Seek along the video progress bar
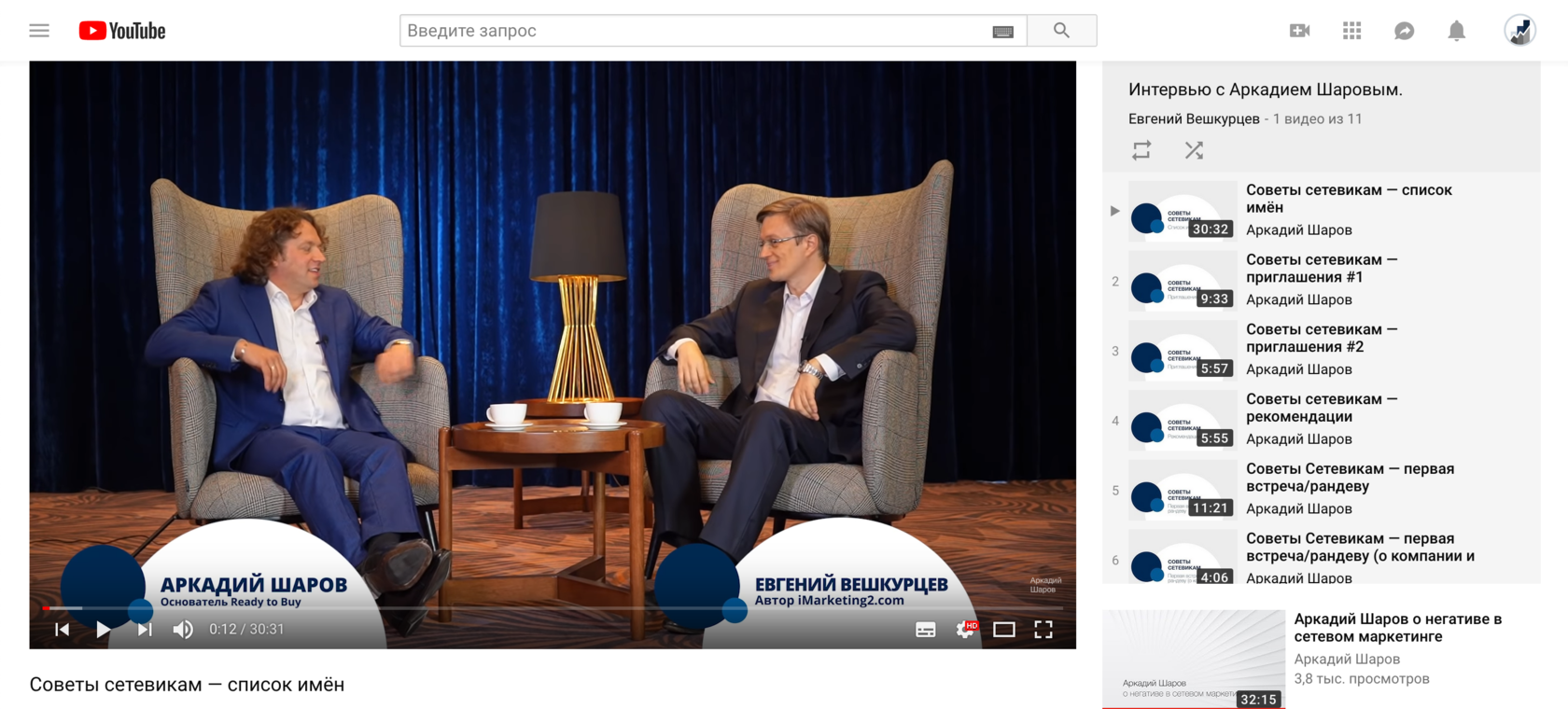The image size is (1568, 709). [553, 608]
